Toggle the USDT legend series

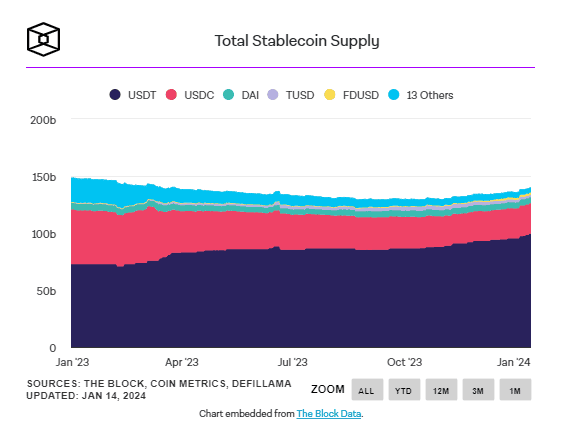pyautogui.click(x=133, y=95)
